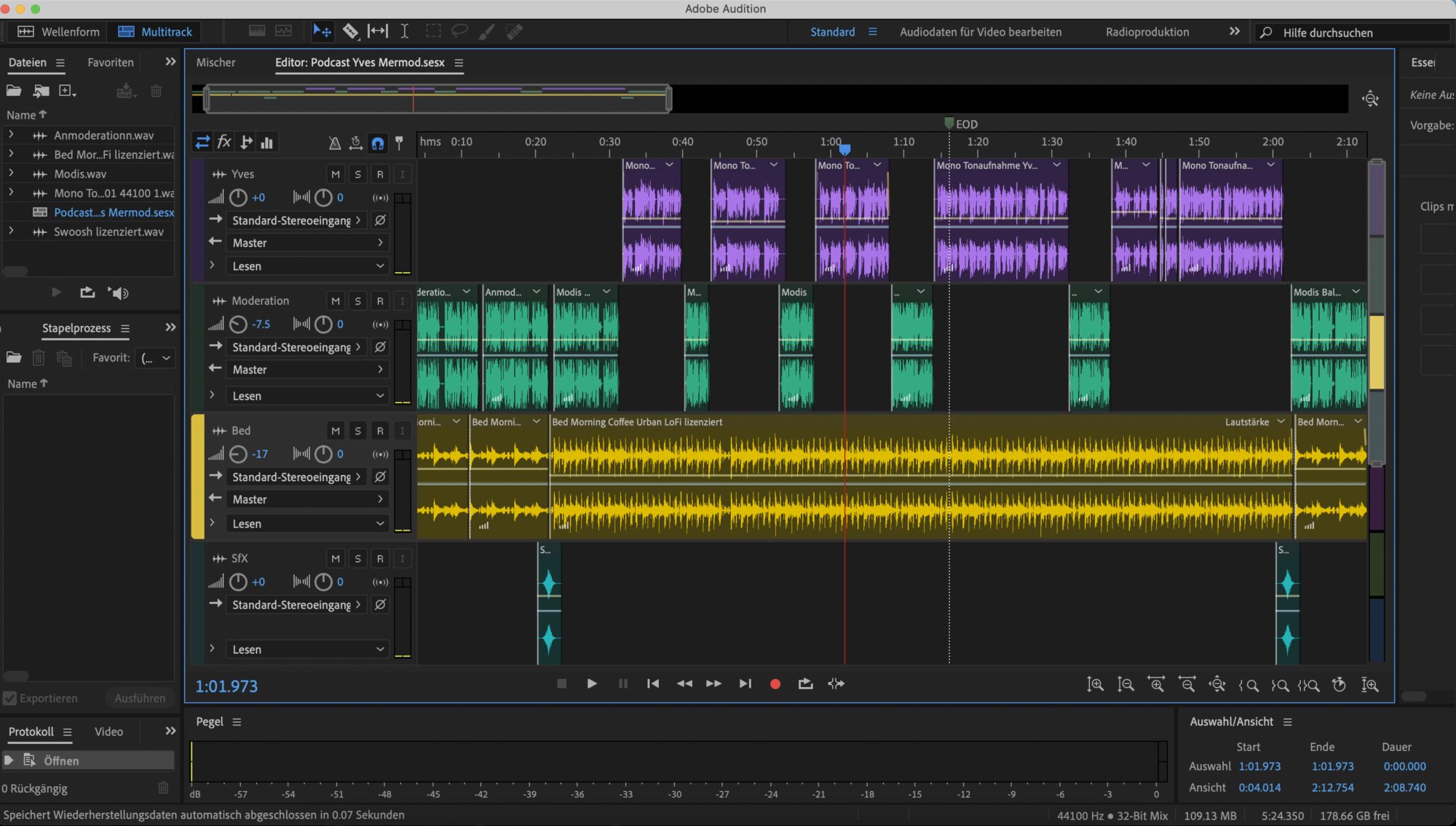Solo the Yves track
Screen dimensions: 1456x826
[357, 174]
